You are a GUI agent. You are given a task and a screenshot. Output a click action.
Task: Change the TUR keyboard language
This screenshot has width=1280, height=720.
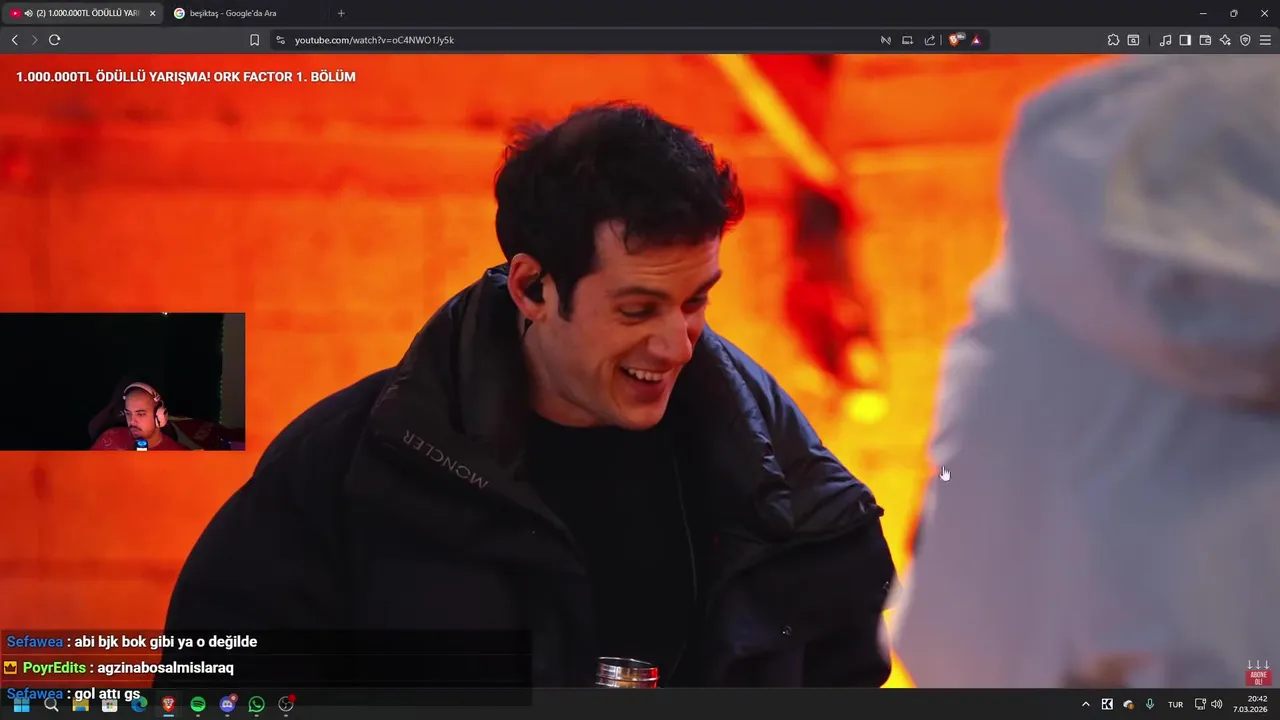(x=1176, y=704)
